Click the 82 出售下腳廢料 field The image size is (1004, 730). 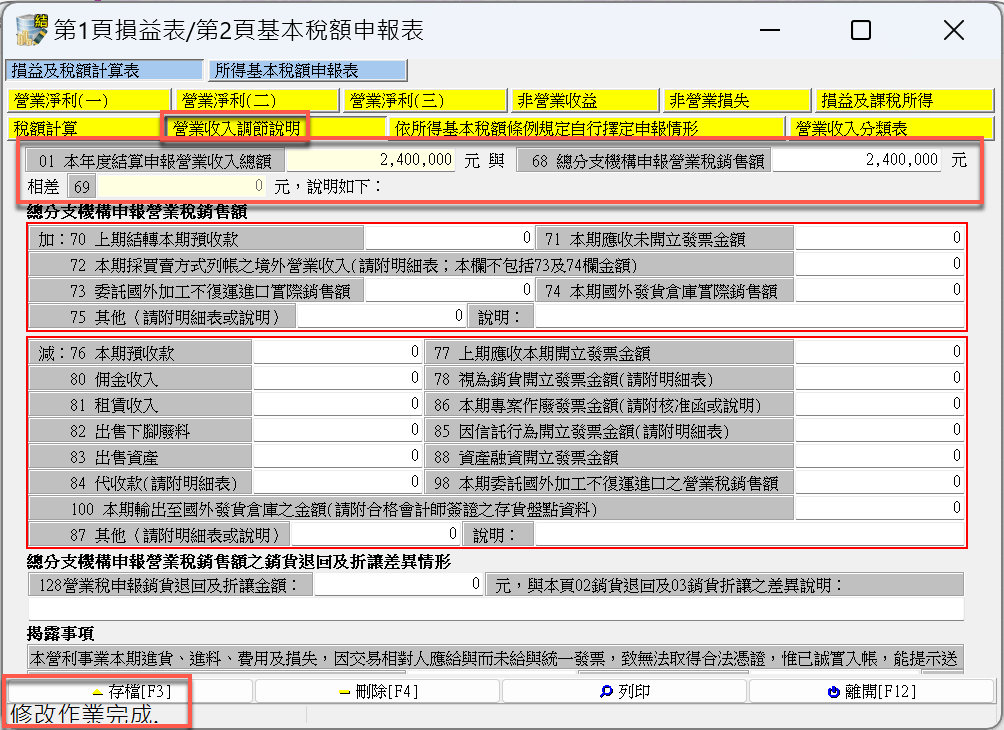click(x=337, y=430)
